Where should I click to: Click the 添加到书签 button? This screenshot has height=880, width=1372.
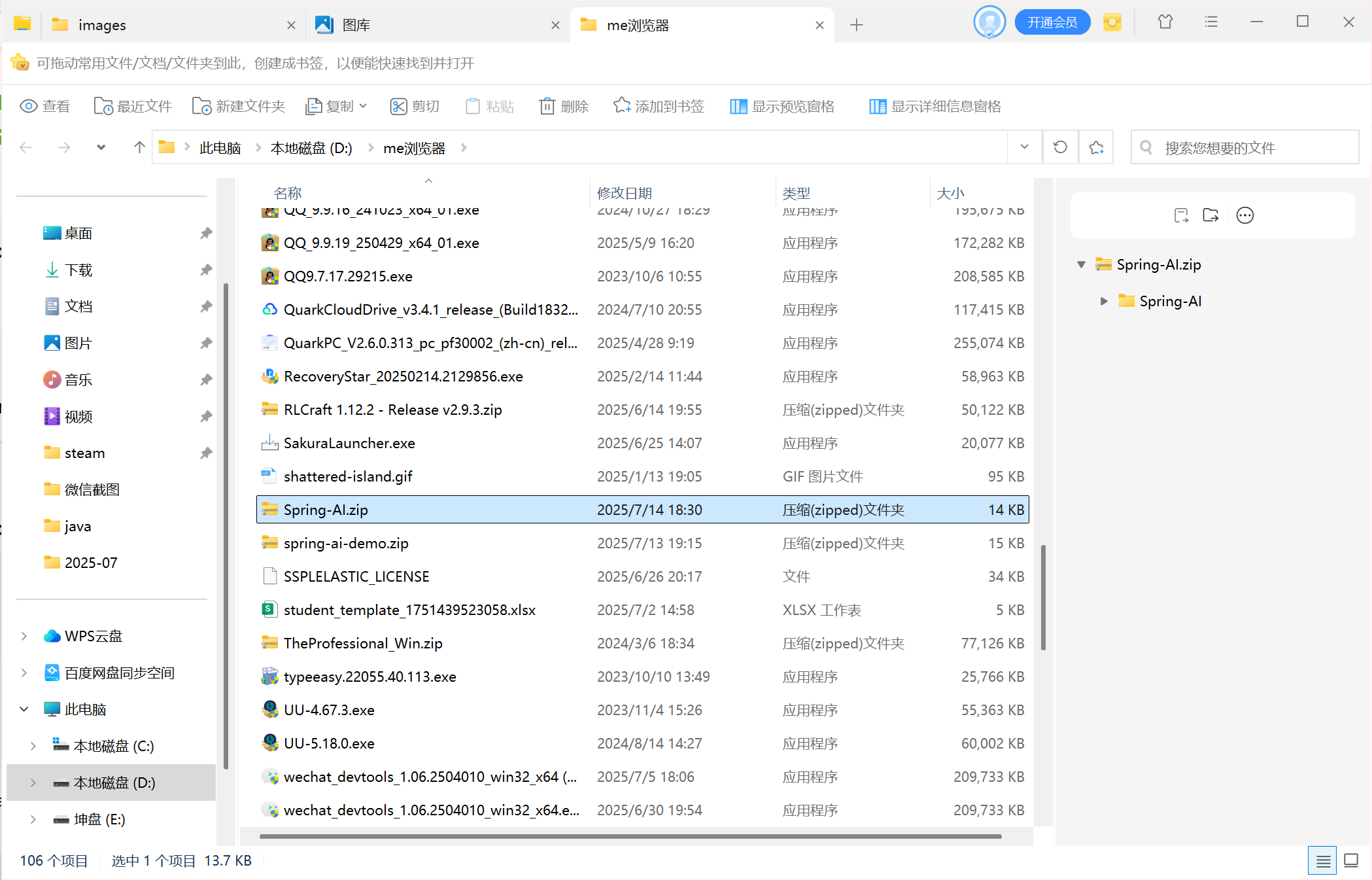659,106
